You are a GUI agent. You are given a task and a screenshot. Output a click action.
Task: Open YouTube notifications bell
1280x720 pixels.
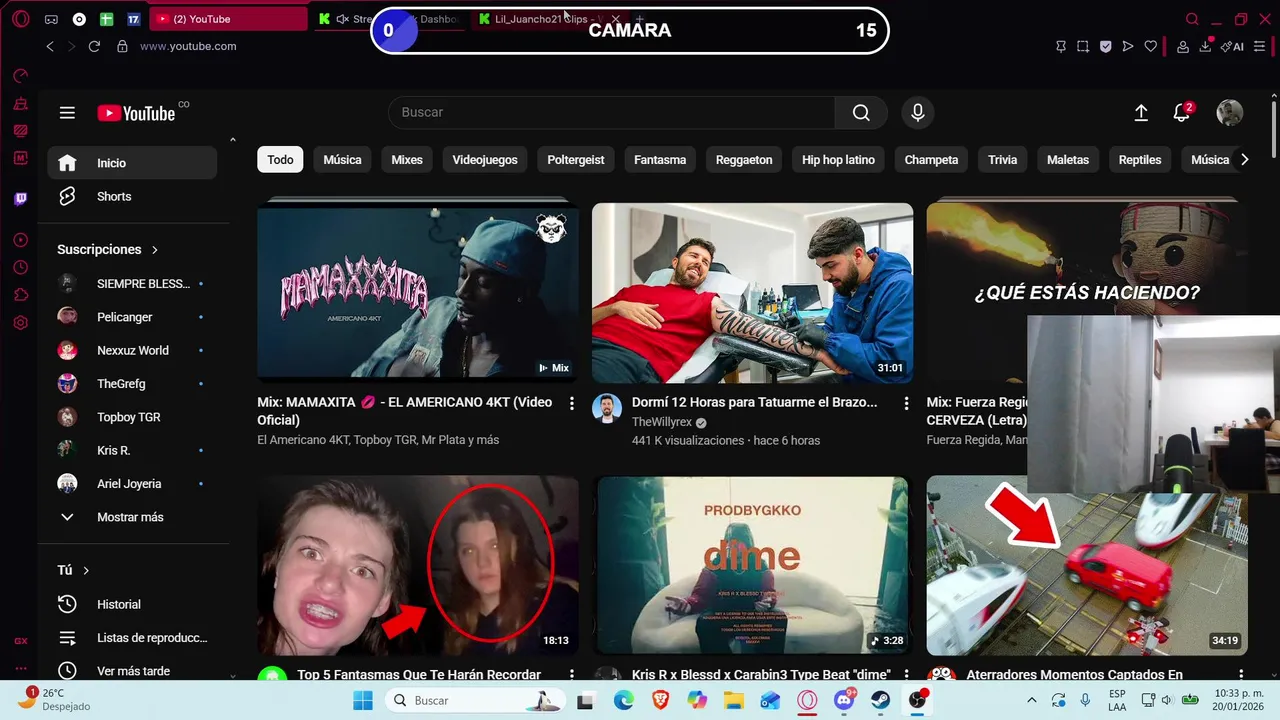click(1182, 113)
